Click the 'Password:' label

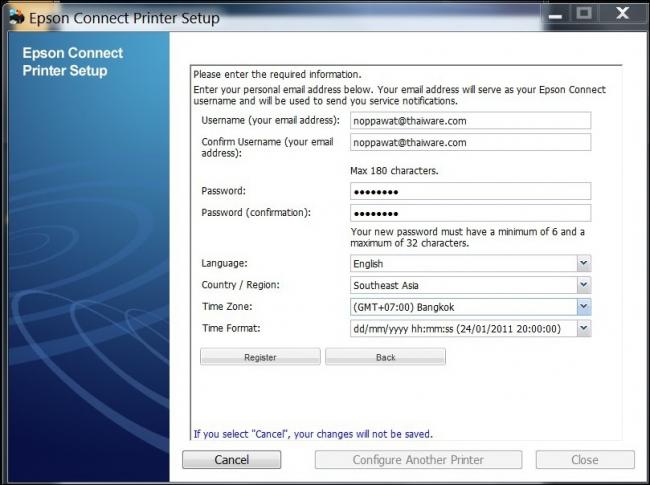pyautogui.click(x=223, y=191)
